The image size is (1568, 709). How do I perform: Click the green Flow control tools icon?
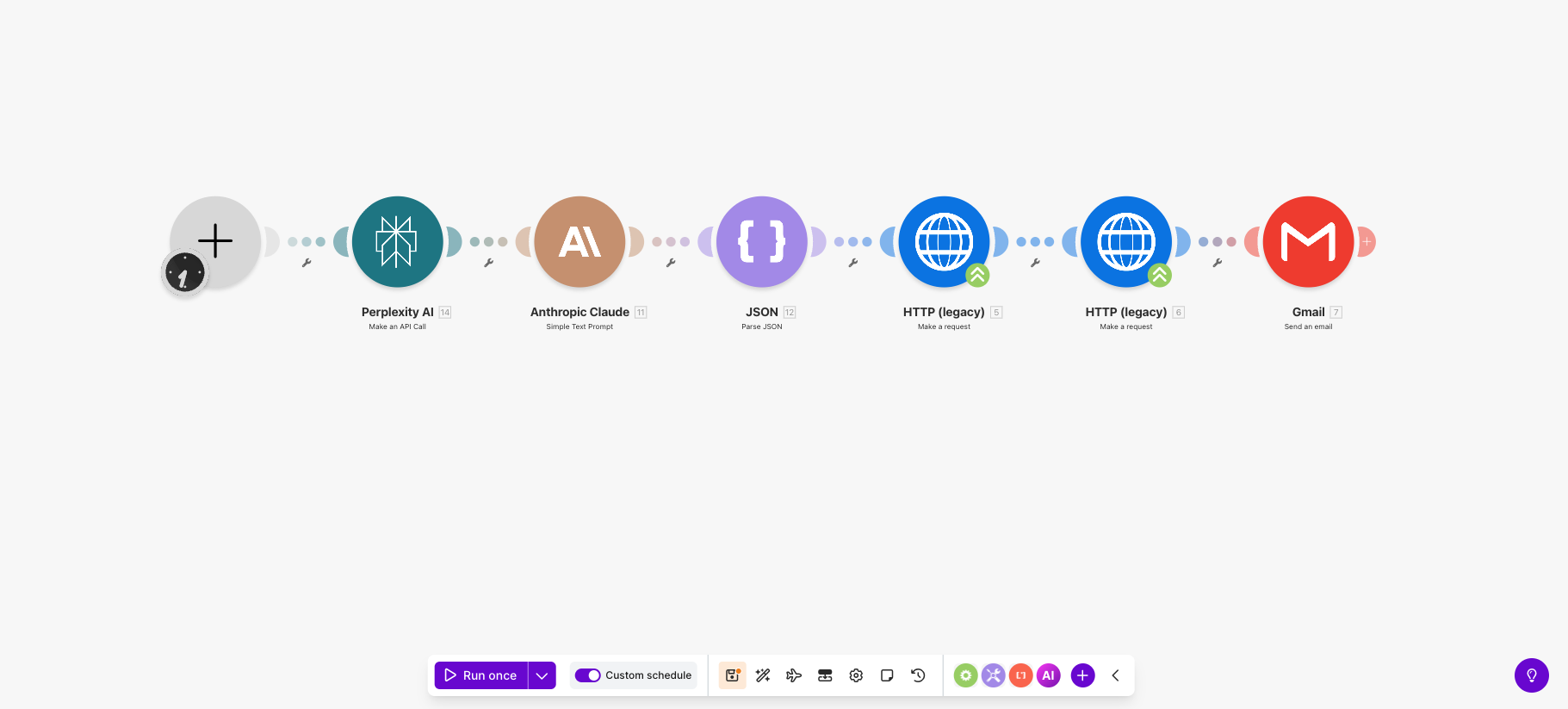tap(965, 675)
